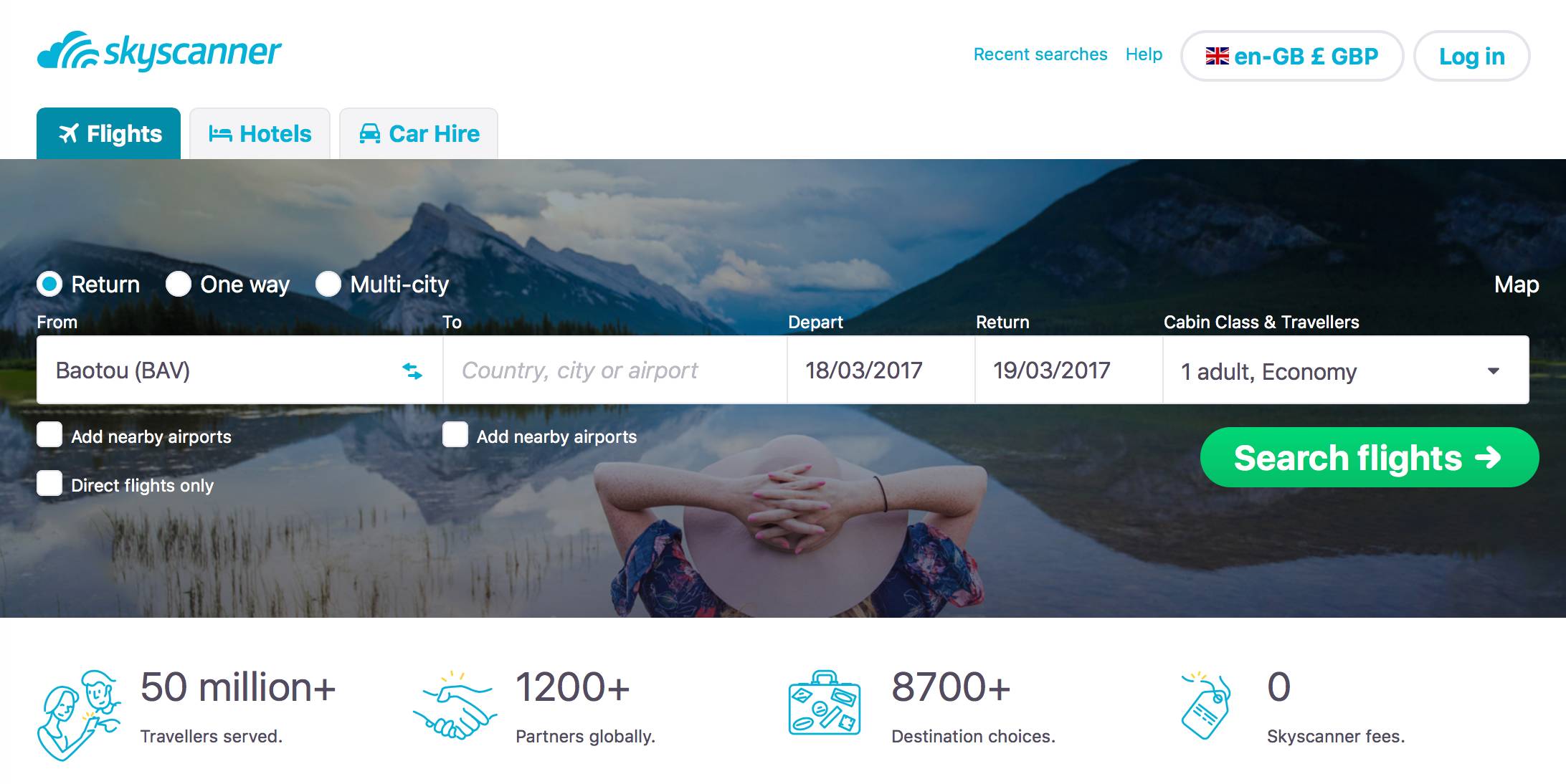Open the Depart date picker
This screenshot has width=1566, height=784.
point(881,370)
